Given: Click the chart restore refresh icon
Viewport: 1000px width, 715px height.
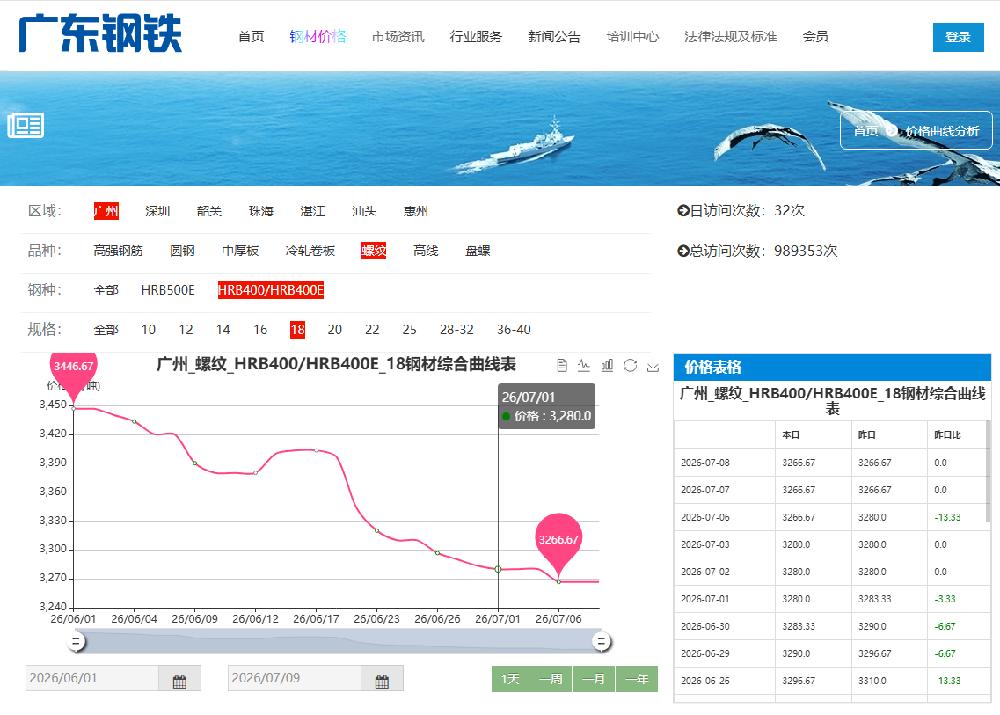Looking at the screenshot, I should [x=630, y=365].
